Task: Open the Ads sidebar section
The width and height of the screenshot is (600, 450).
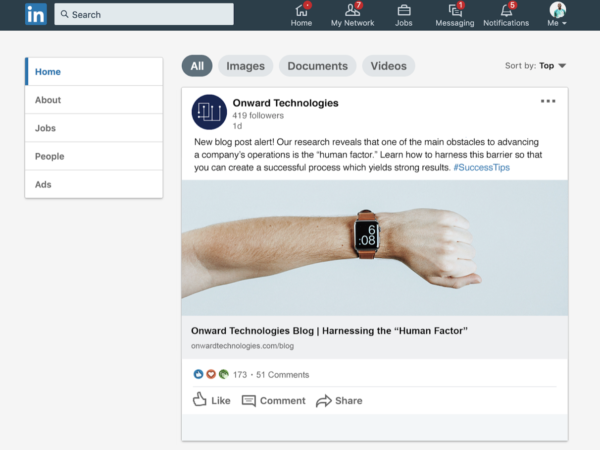Action: click(x=94, y=184)
